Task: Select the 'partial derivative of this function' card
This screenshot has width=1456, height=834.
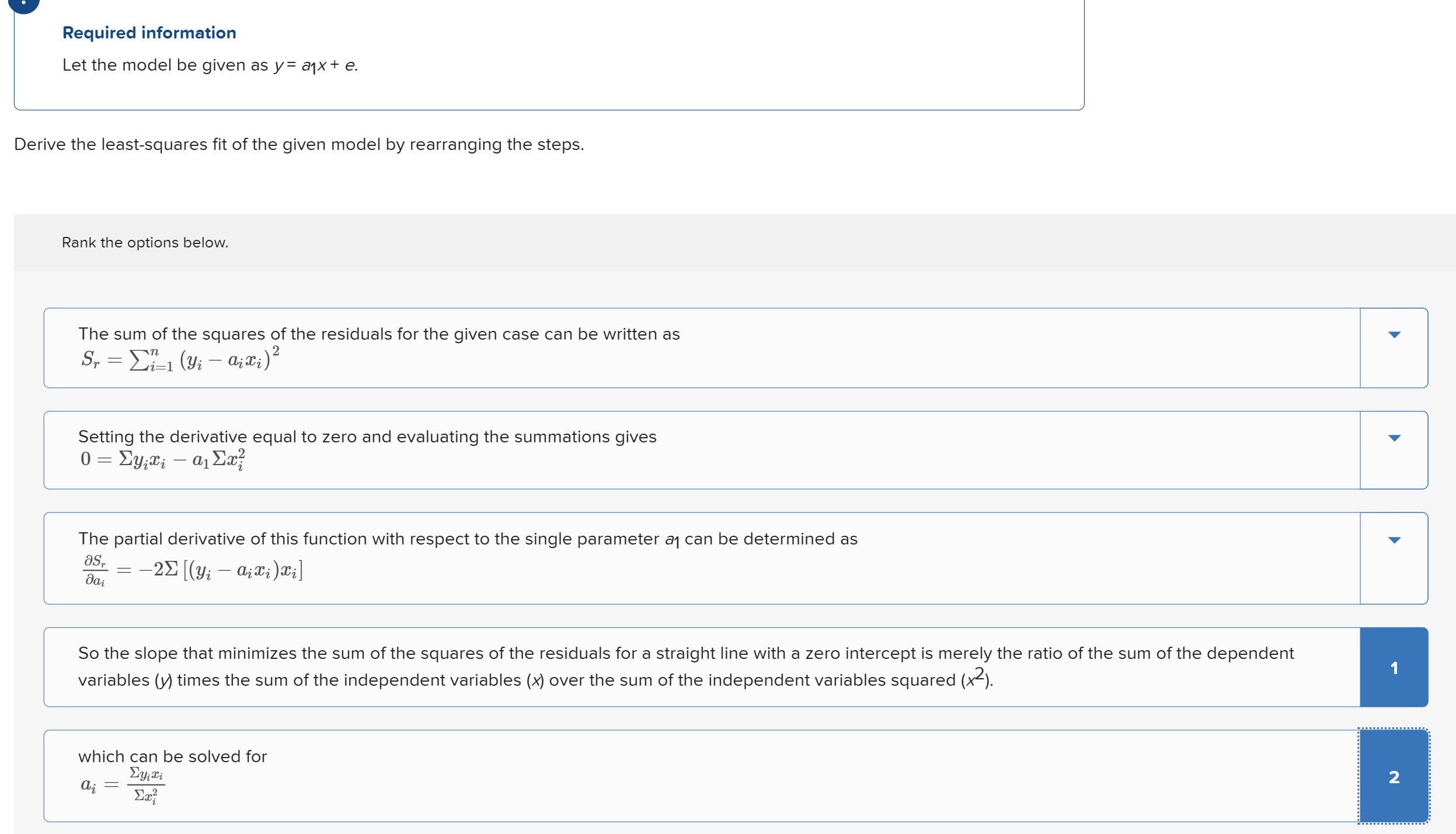Action: tap(702, 559)
